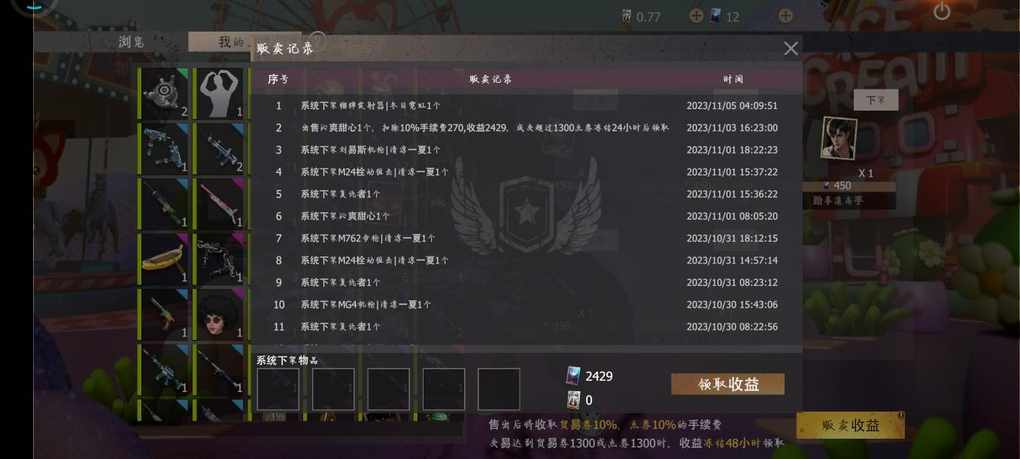Click the 下架 button on the right
Screen dimensions: 1020x459
coord(876,100)
